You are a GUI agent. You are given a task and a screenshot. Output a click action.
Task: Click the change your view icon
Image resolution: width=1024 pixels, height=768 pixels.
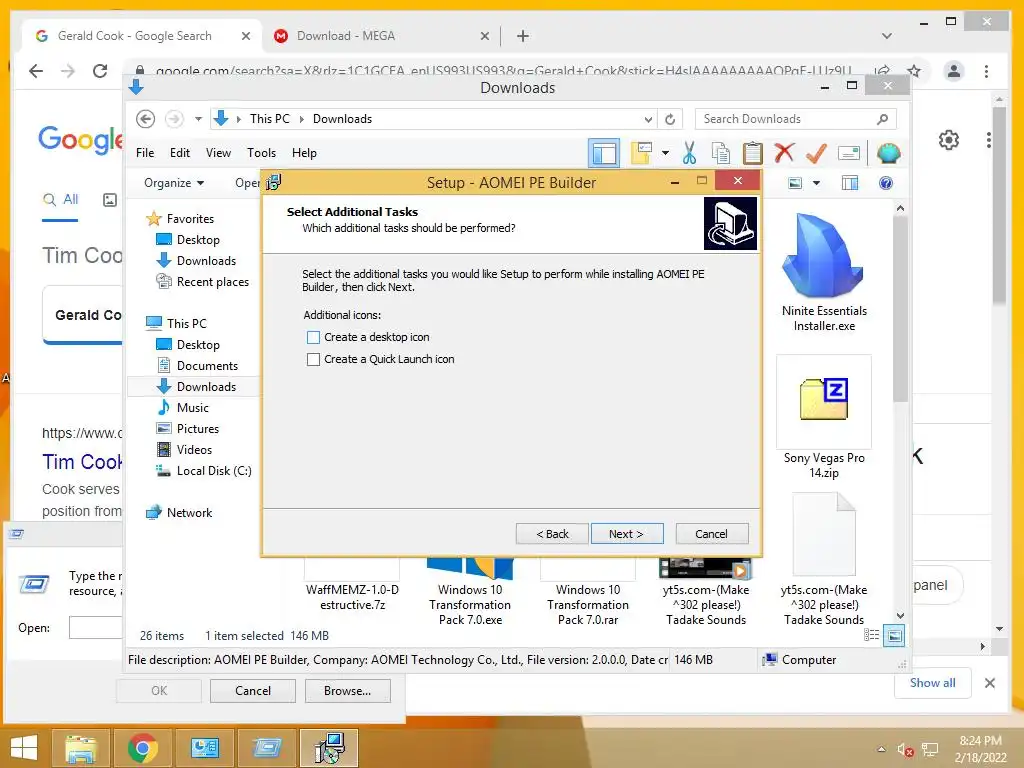[795, 184]
